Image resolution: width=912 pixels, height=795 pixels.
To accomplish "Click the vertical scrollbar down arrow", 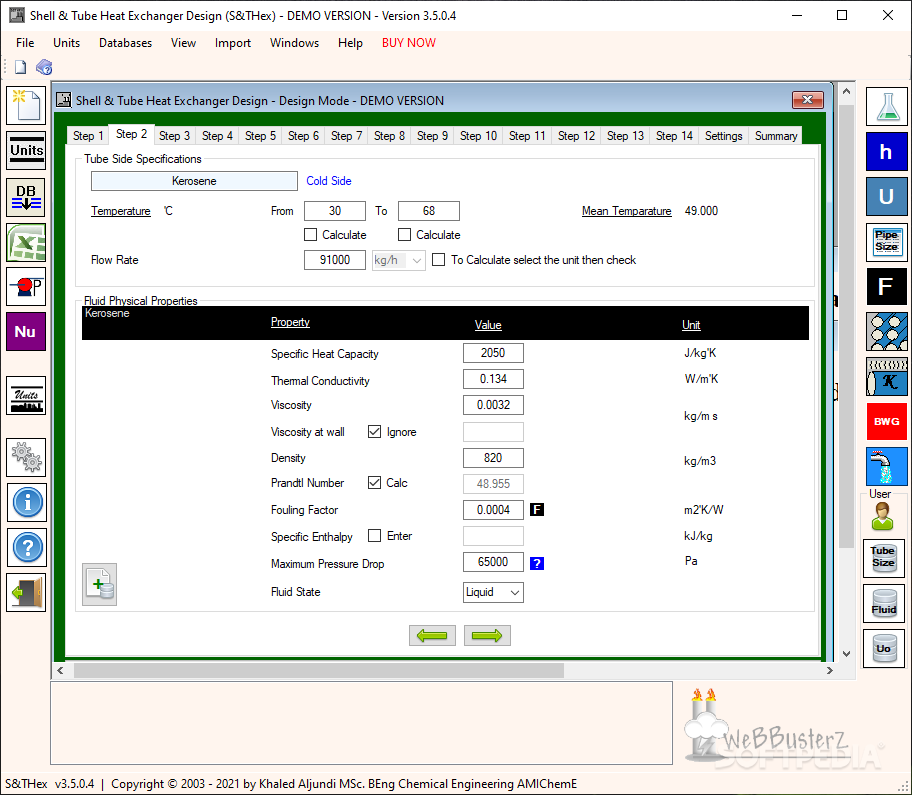I will (x=846, y=654).
